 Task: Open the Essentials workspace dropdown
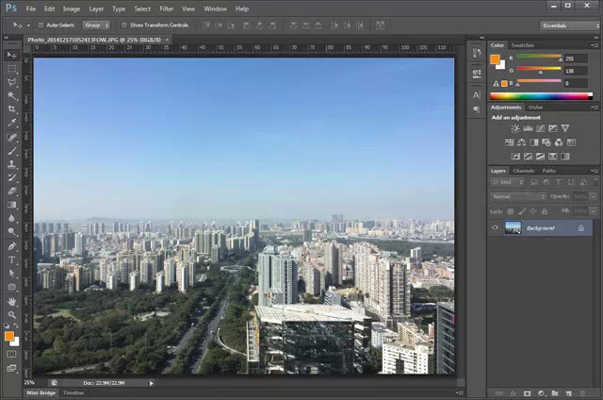tap(570, 26)
